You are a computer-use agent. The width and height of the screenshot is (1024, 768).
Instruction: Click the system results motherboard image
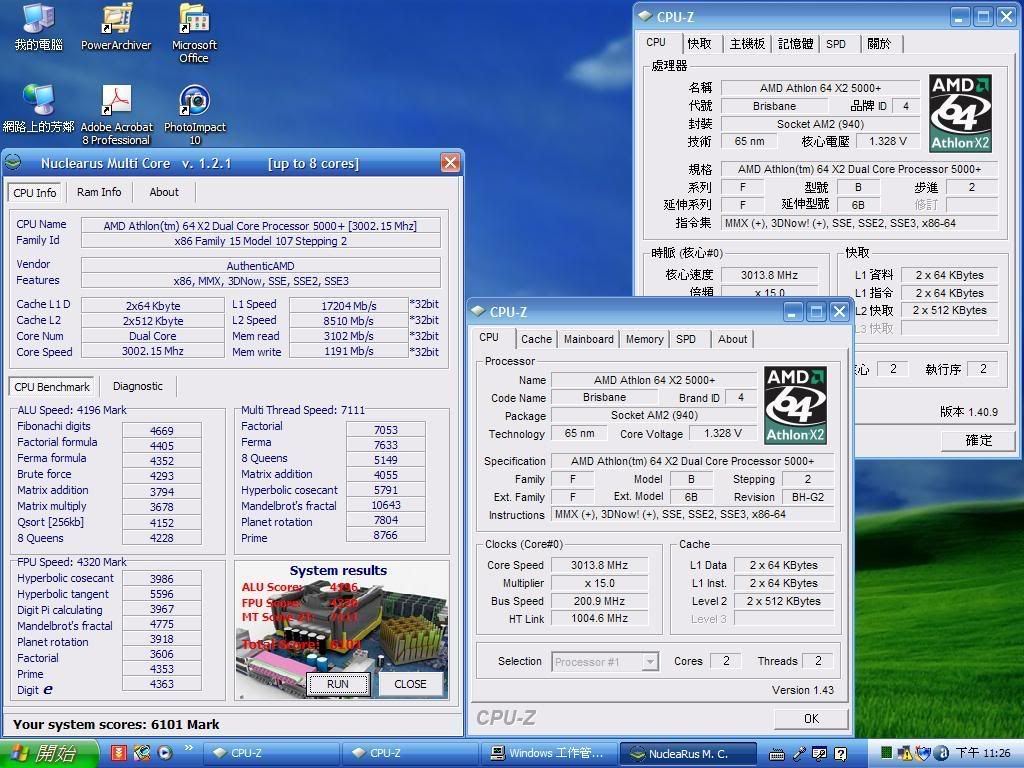click(x=342, y=630)
